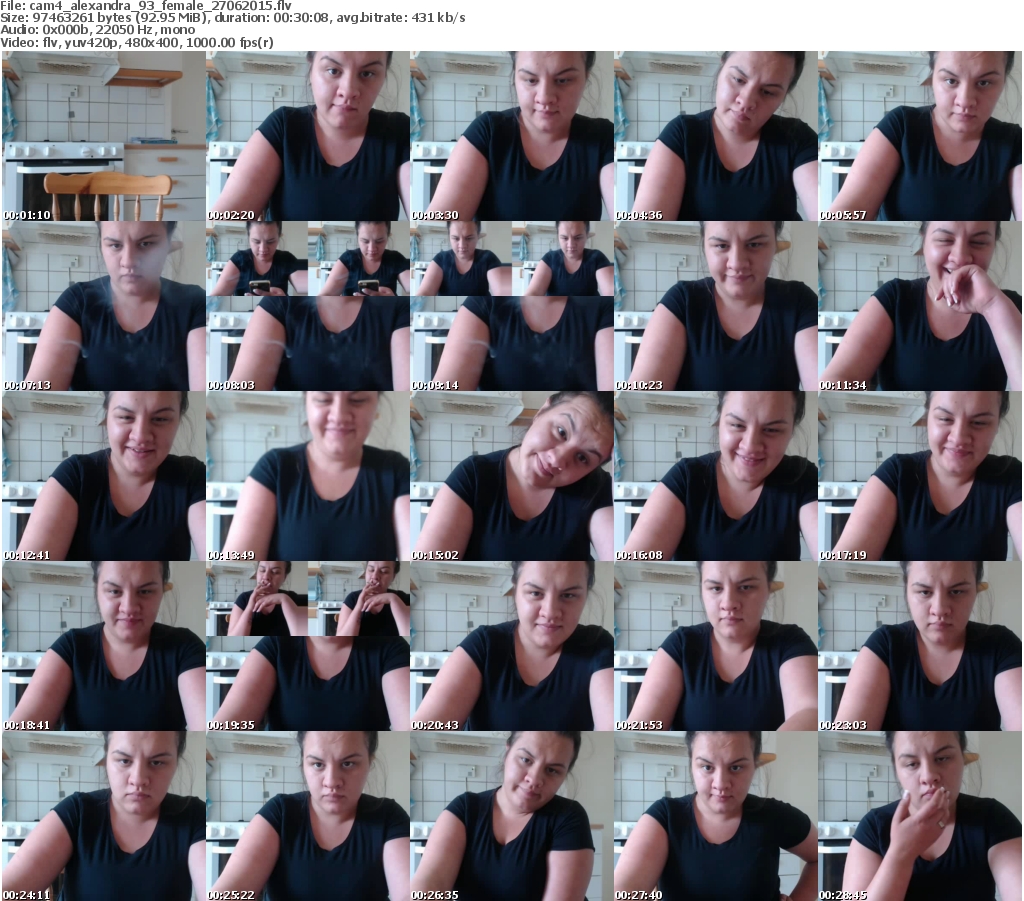The height and width of the screenshot is (901, 1024).
Task: Pick the thumbnail marked 00:10:23
Action: (716, 306)
